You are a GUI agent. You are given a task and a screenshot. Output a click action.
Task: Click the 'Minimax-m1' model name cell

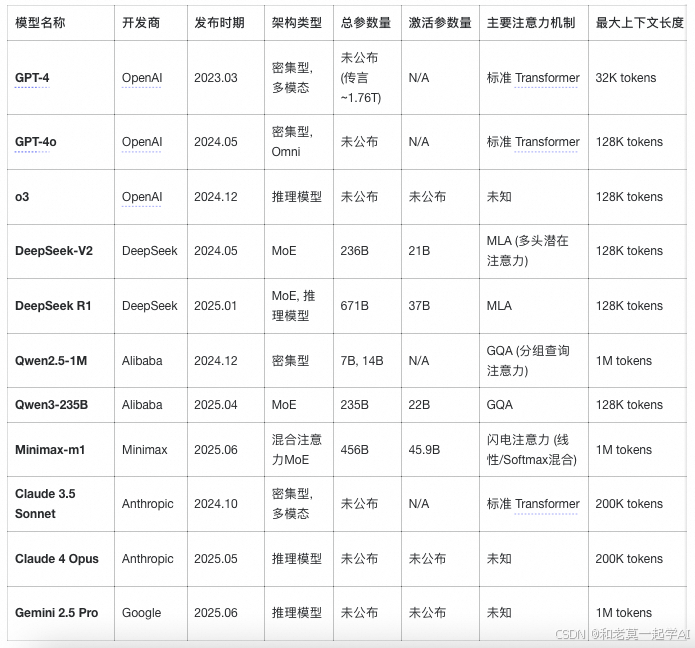click(x=61, y=450)
